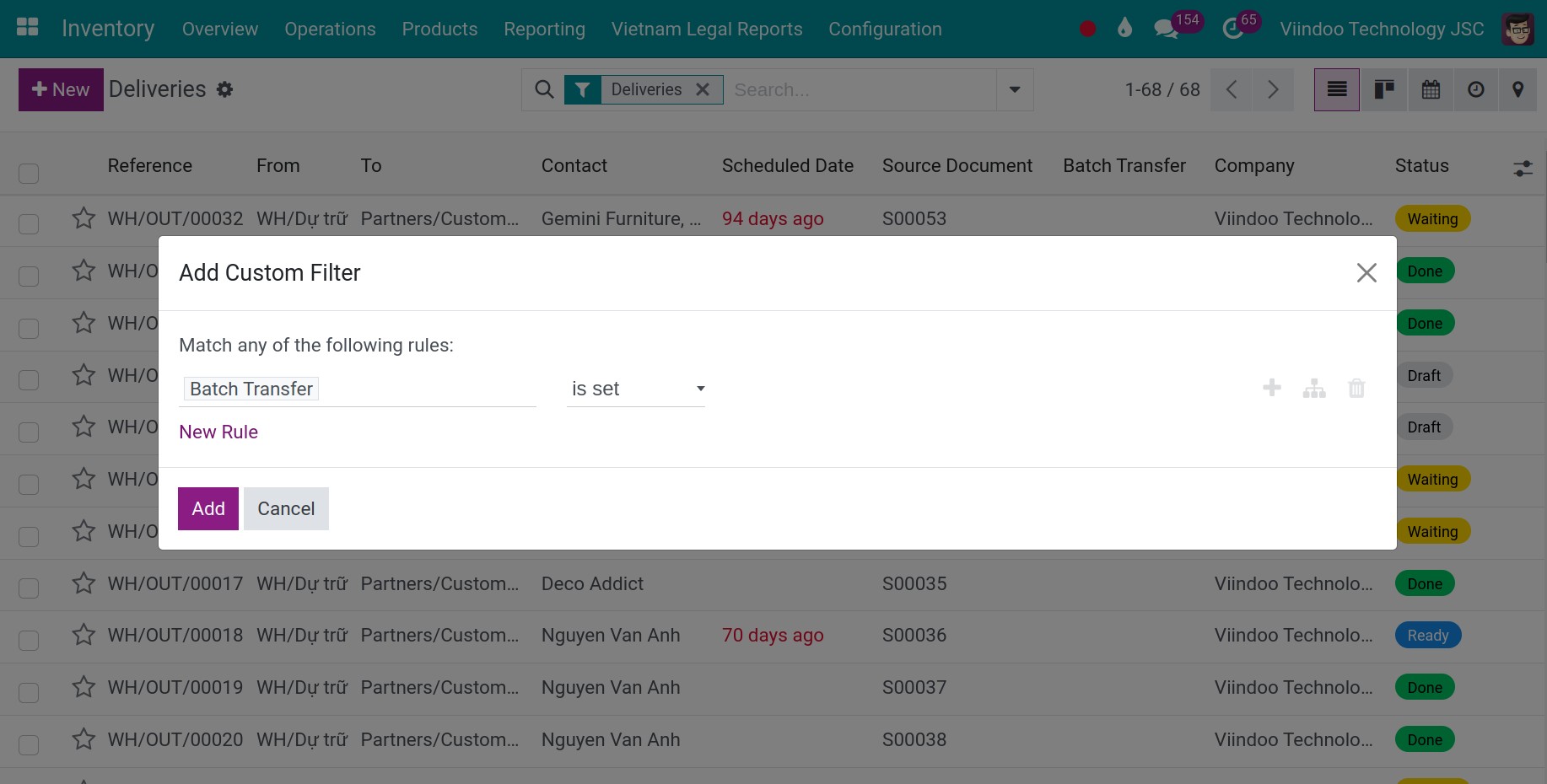
Task: Click the Ready status badge
Action: click(x=1428, y=635)
